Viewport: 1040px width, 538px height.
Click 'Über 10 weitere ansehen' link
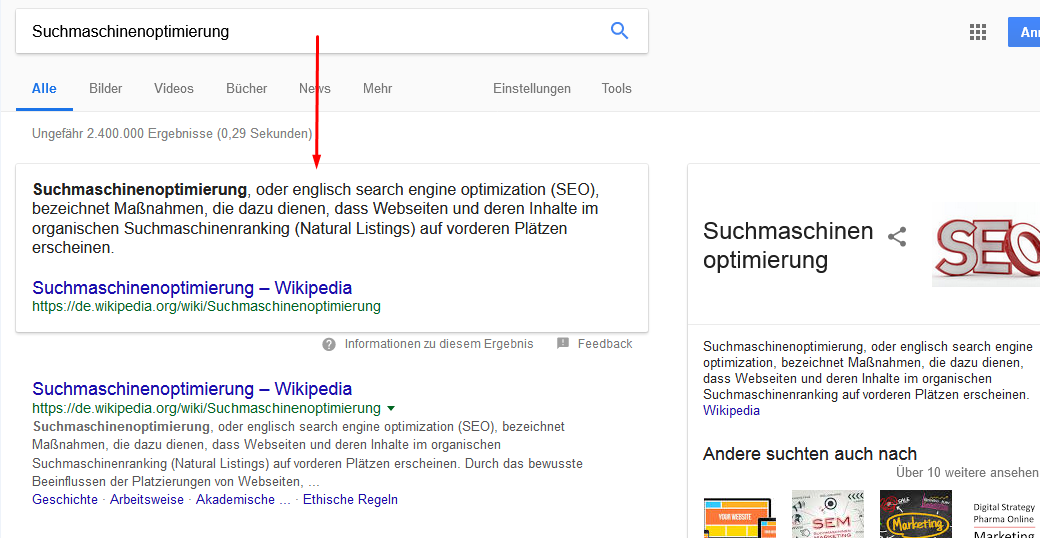point(967,472)
